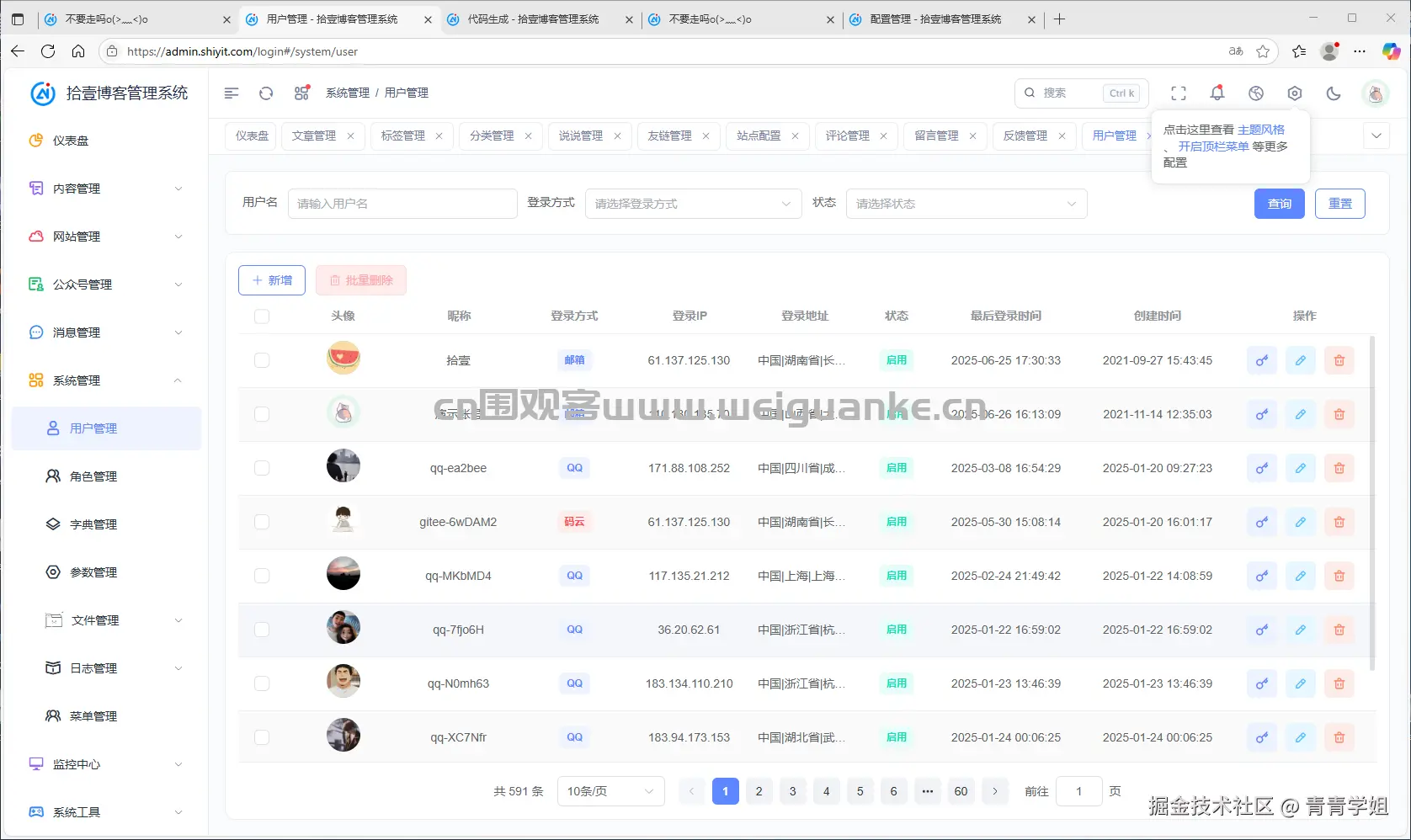Edit user 拾壹 with the pencil icon

pos(1301,360)
